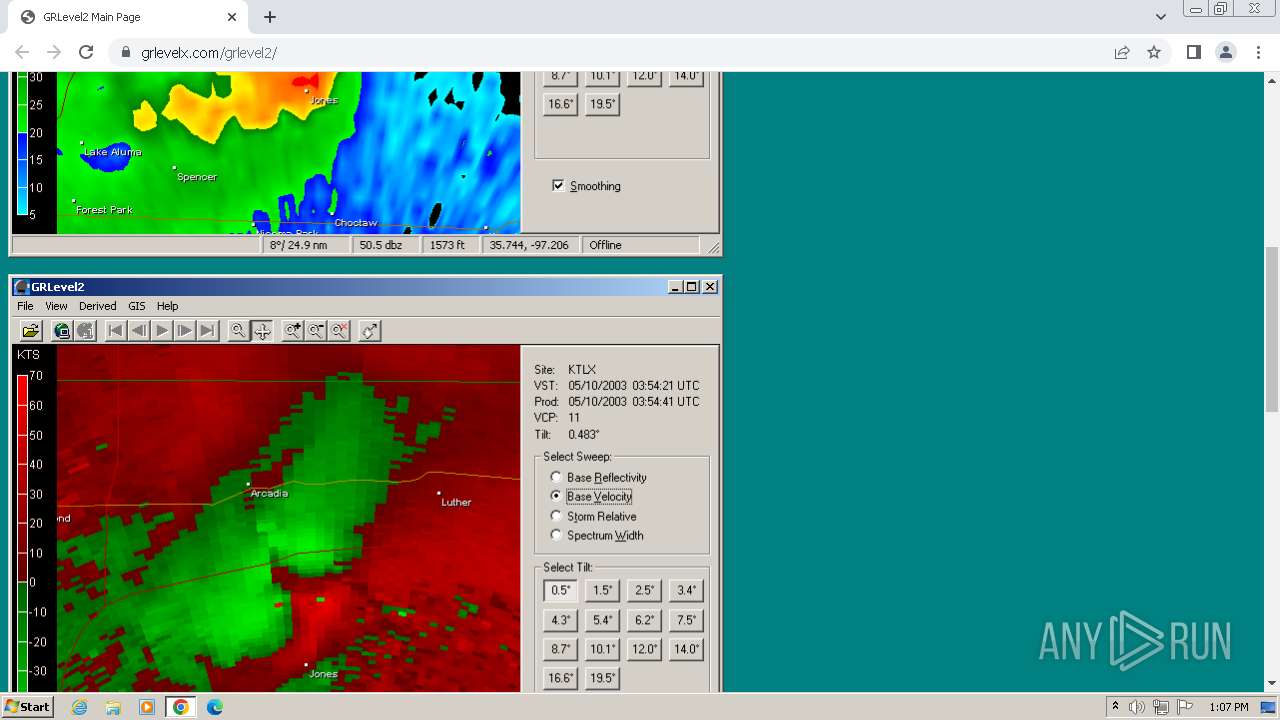Click the reset zoom magnifier with red X
Viewport: 1280px width, 720px height.
pos(339,331)
